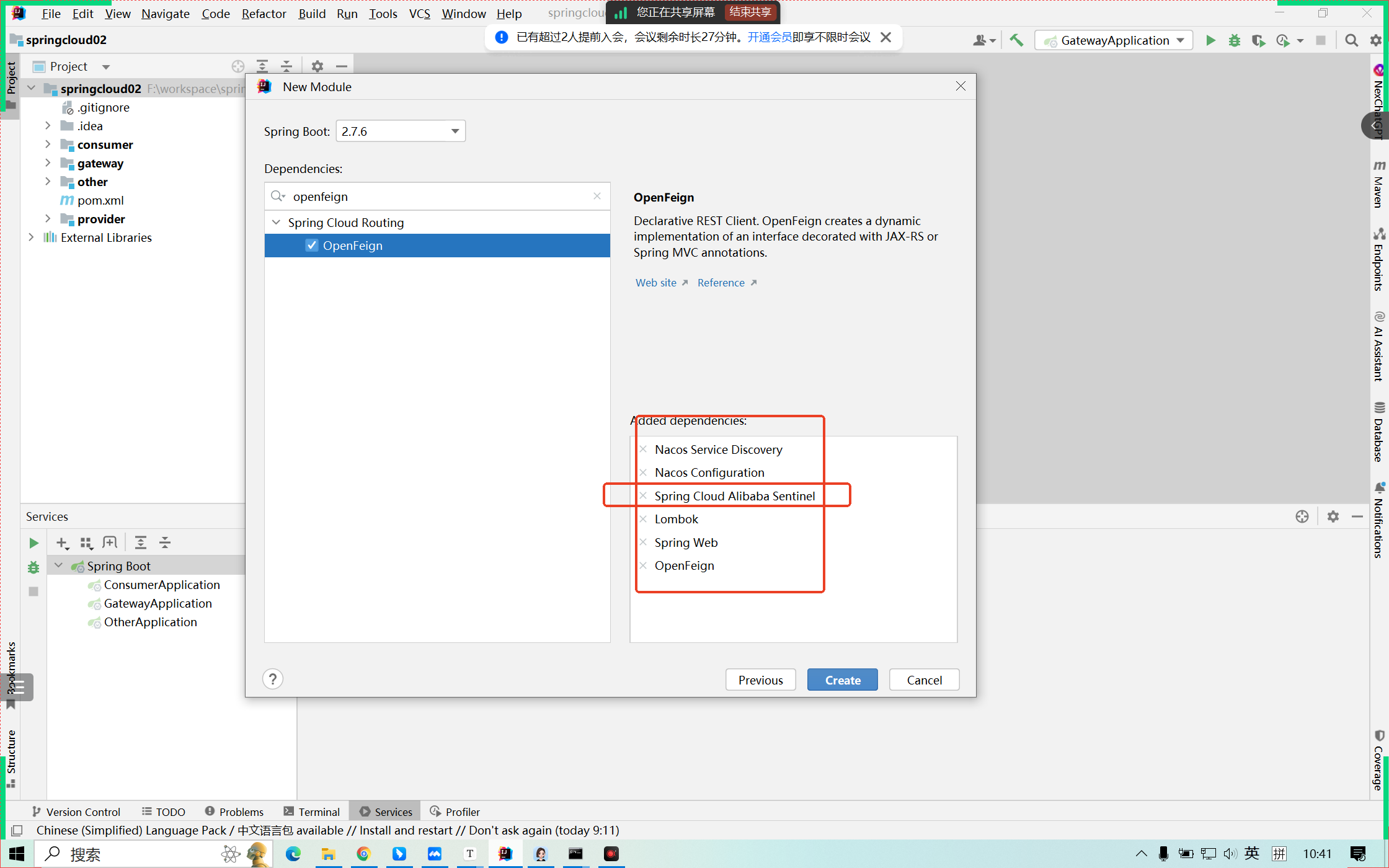The height and width of the screenshot is (868, 1389).
Task: Expand the consumer module folder
Action: (48, 144)
